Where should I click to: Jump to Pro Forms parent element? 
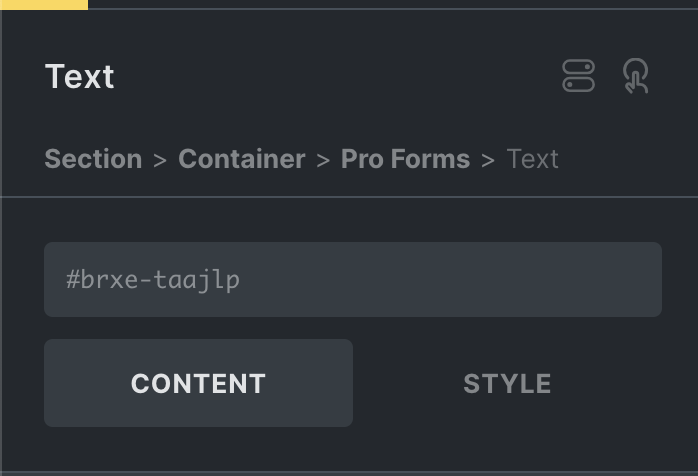tap(405, 159)
